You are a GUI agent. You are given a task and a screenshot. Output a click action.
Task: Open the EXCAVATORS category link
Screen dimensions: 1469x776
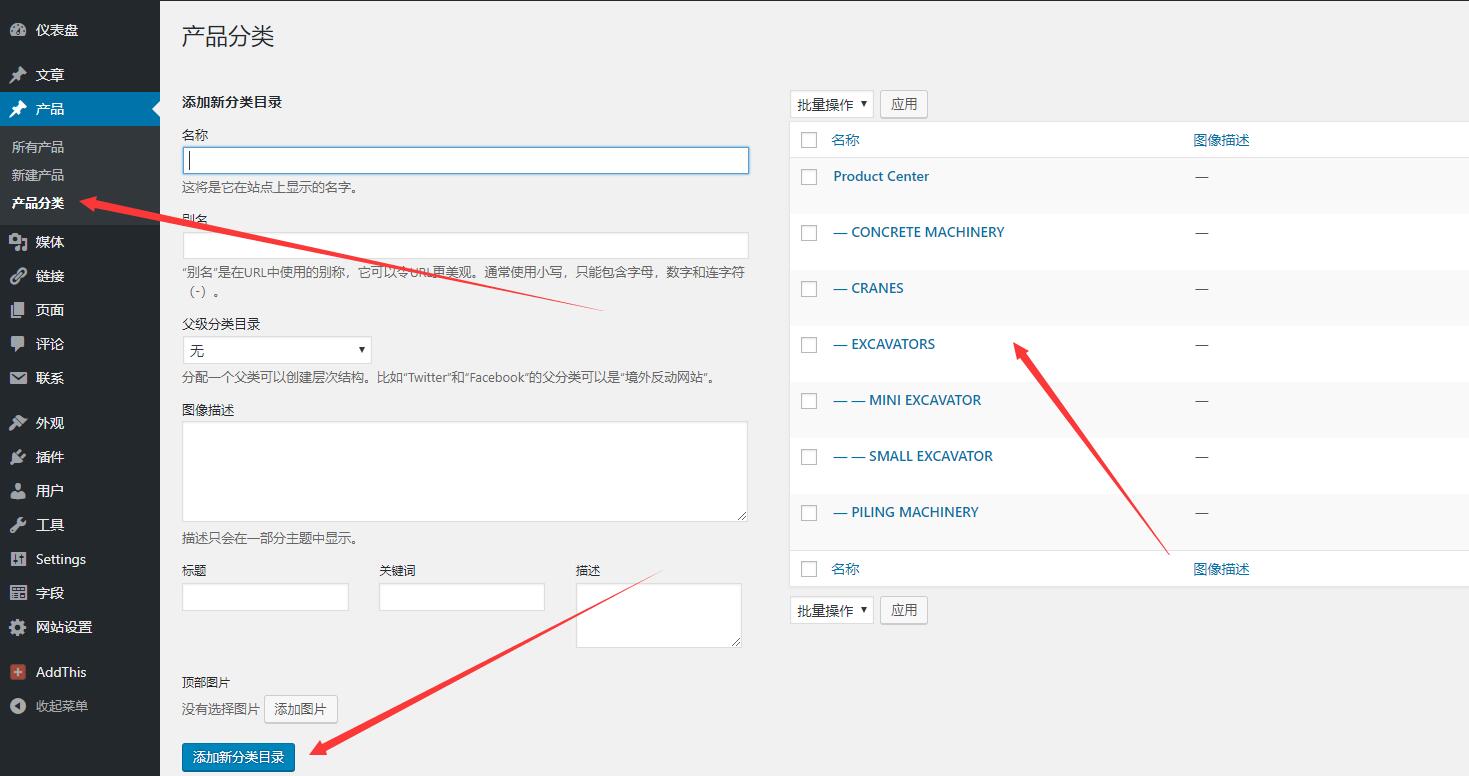pyautogui.click(x=884, y=344)
